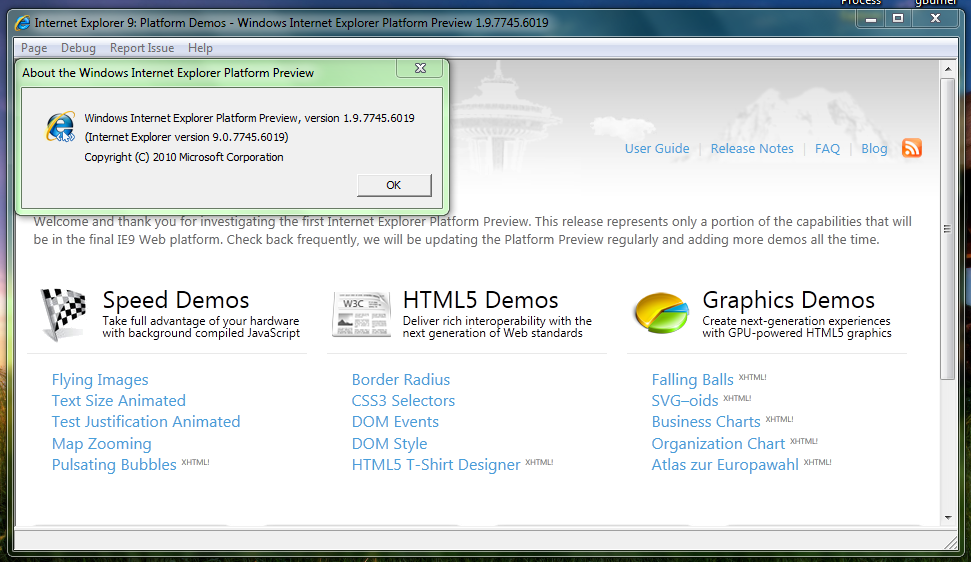Click the XHTML! link beside SVG-oids
The image size is (971, 562).
point(737,398)
